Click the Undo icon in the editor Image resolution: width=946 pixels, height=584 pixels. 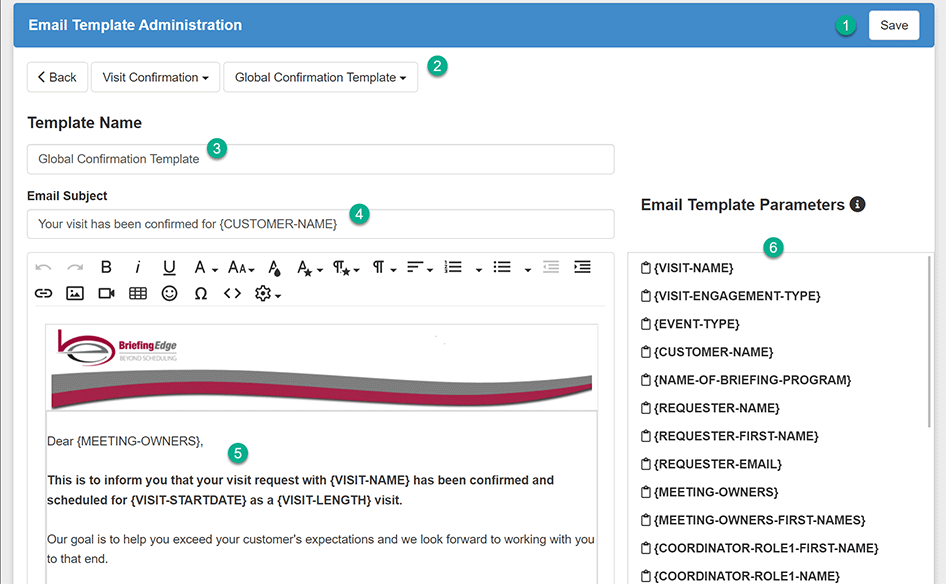(41, 266)
